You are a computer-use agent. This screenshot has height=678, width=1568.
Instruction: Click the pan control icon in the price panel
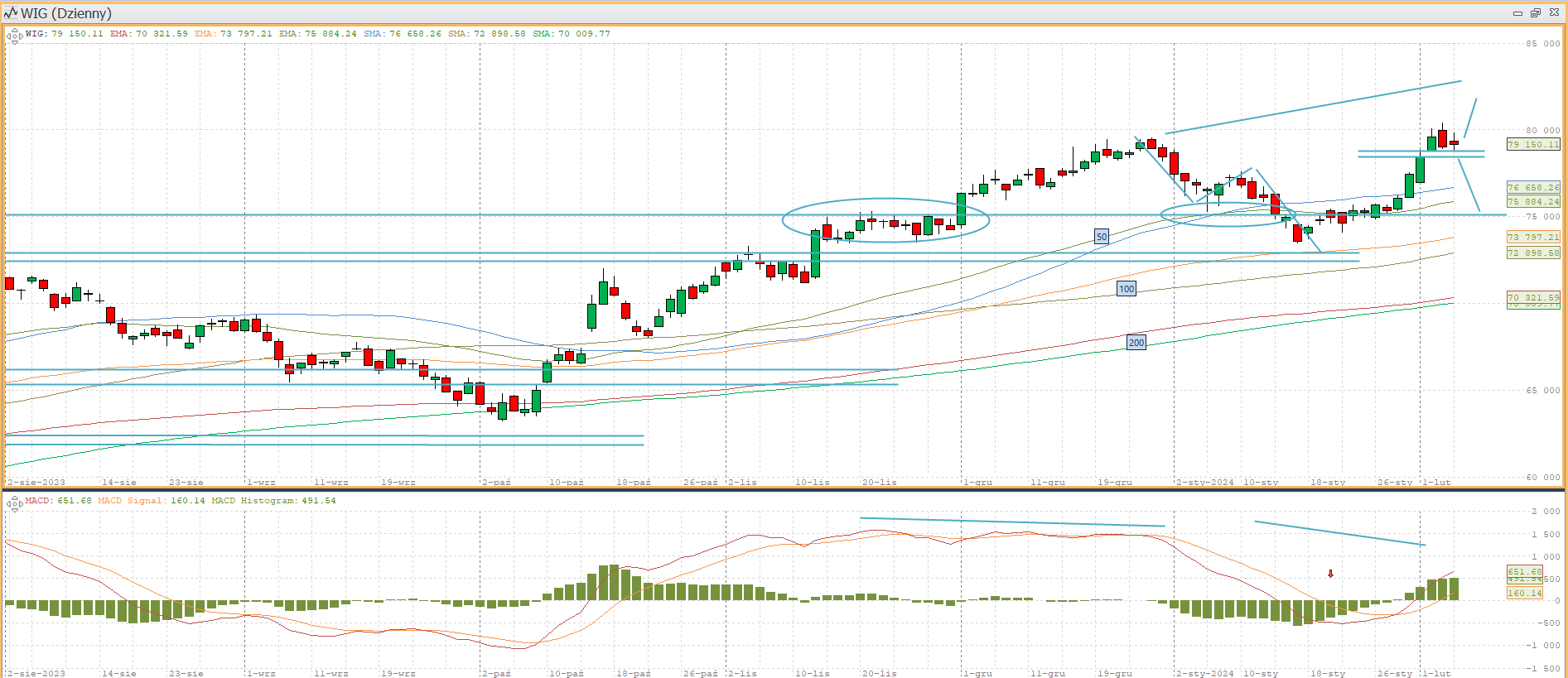tap(14, 36)
